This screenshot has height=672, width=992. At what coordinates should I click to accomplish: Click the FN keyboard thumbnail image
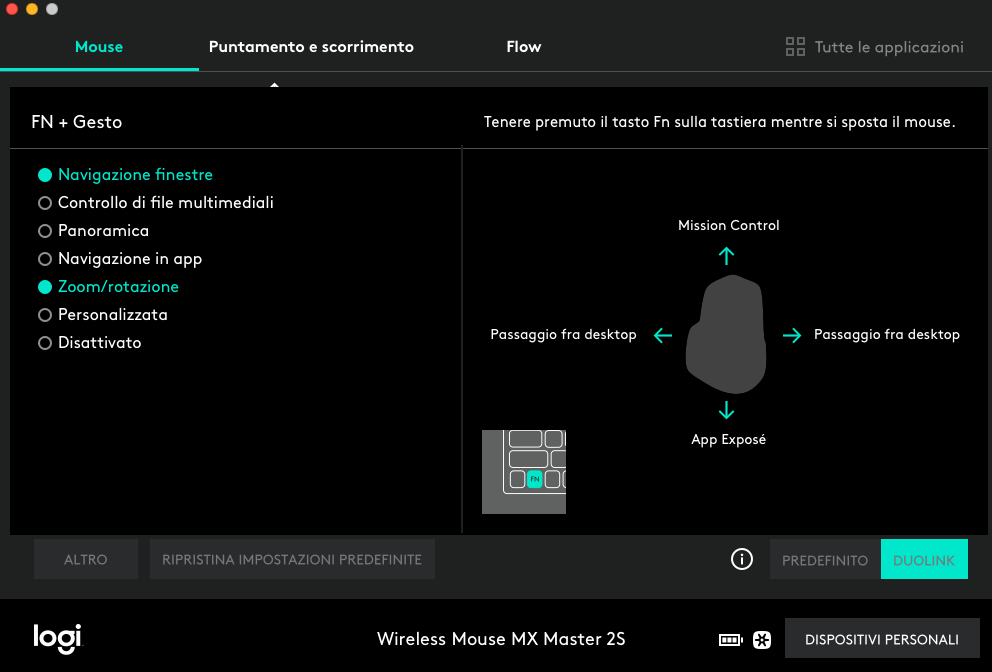[x=524, y=472]
